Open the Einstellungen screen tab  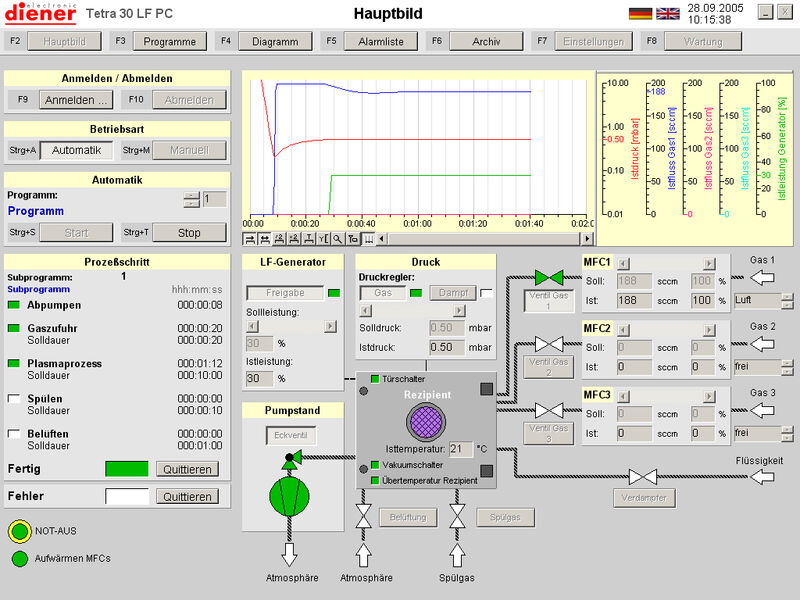[593, 41]
